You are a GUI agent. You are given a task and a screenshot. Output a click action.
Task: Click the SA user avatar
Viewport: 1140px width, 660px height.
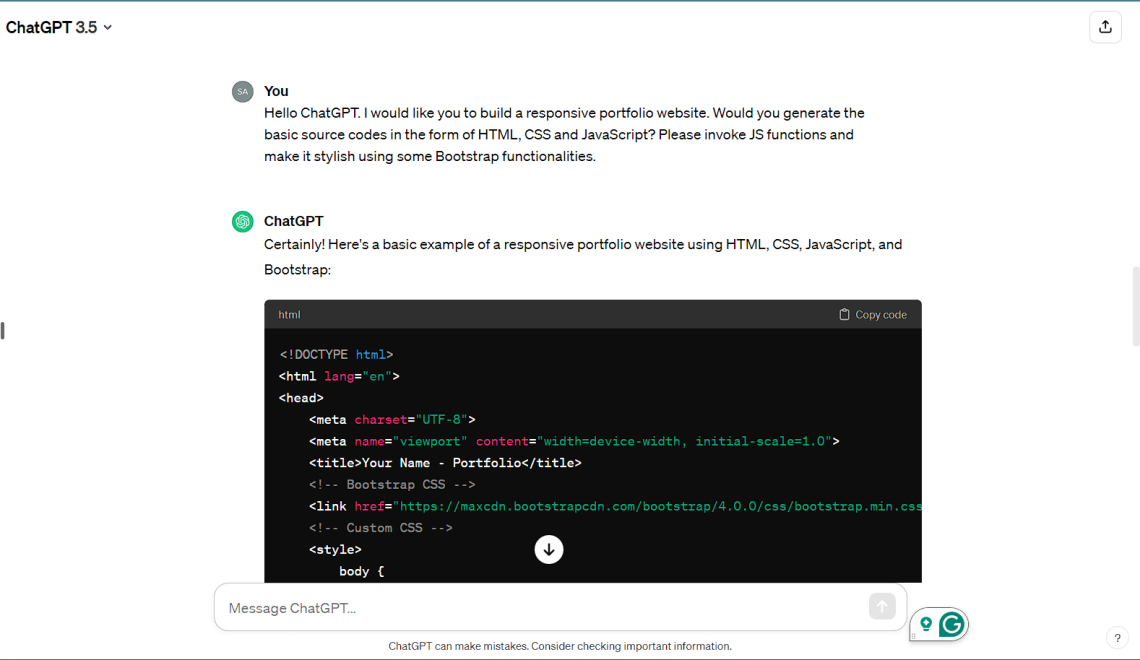(242, 92)
